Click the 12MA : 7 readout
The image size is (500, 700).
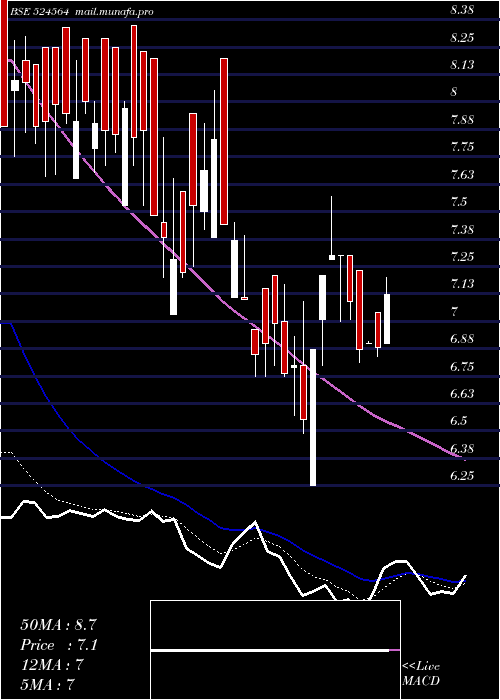pyautogui.click(x=52, y=665)
